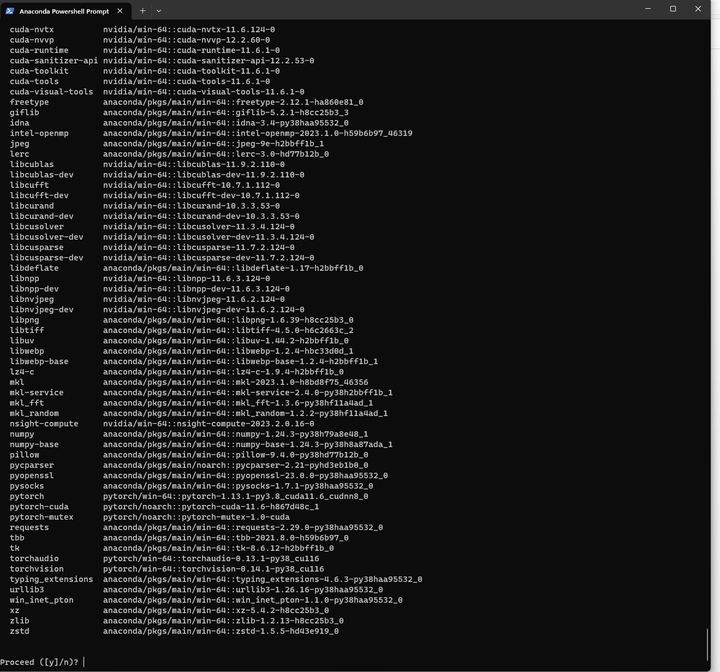Click the pytorch-mutex package name
The image size is (720, 672).
click(42, 517)
